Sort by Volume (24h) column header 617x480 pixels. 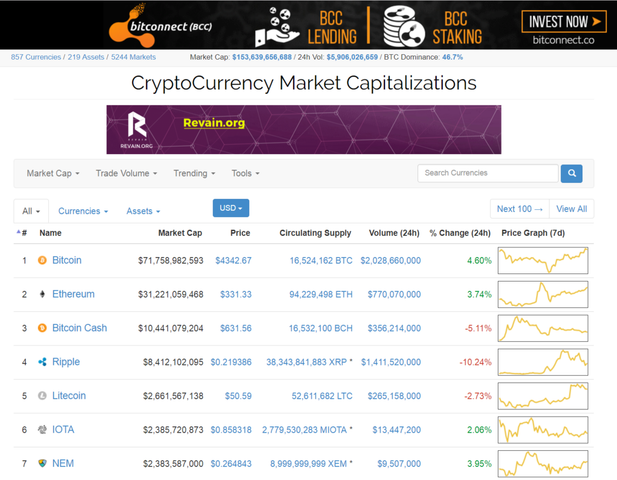click(394, 233)
